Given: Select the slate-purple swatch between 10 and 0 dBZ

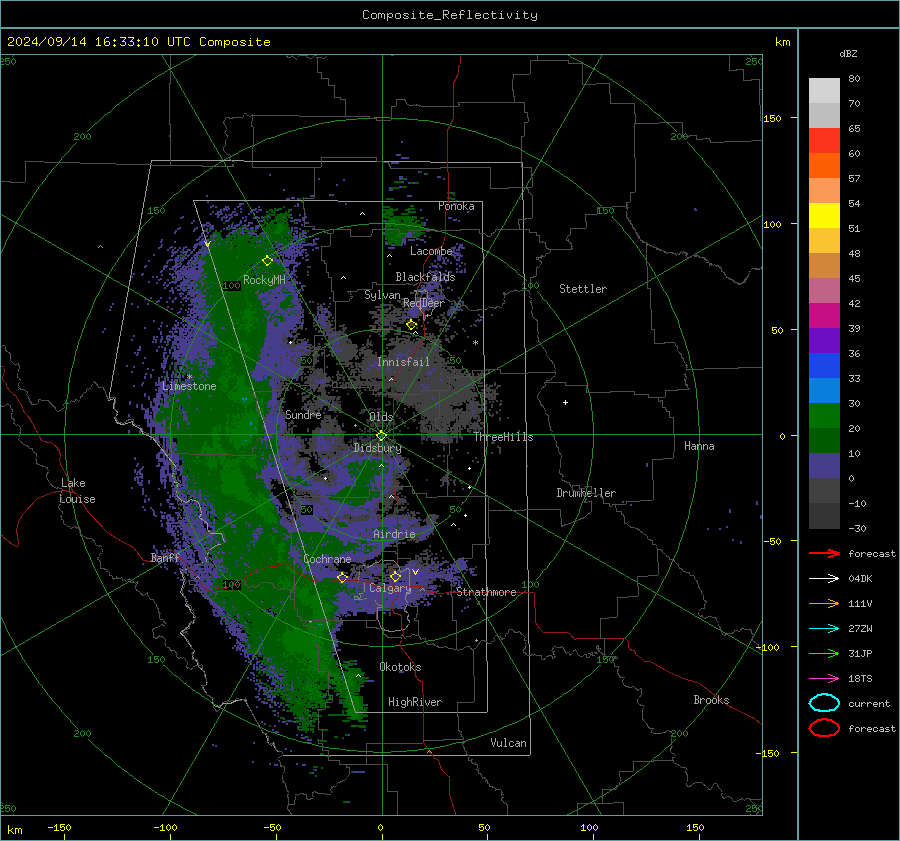Looking at the screenshot, I should (824, 466).
